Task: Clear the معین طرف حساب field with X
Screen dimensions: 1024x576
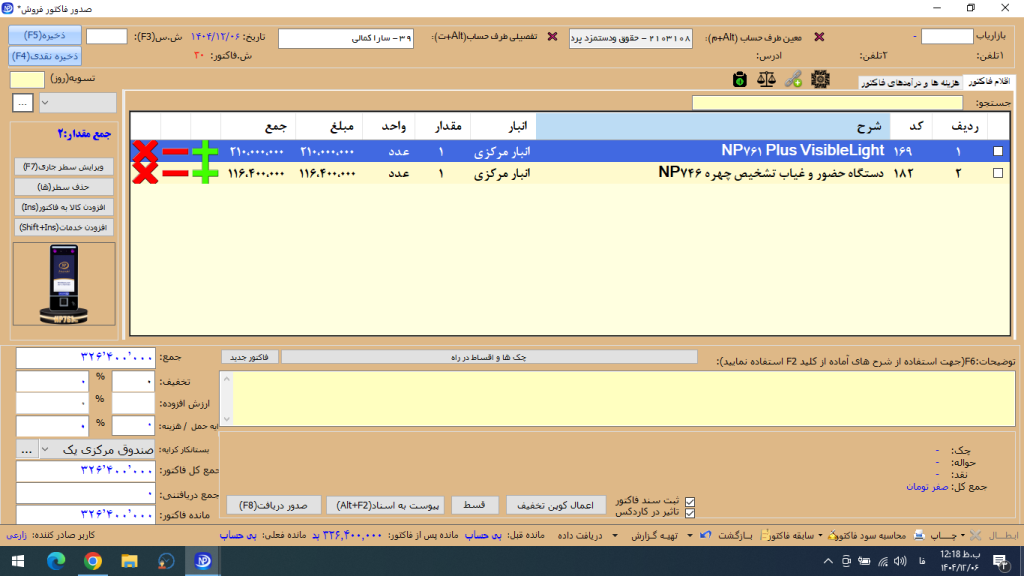Action: (820, 37)
